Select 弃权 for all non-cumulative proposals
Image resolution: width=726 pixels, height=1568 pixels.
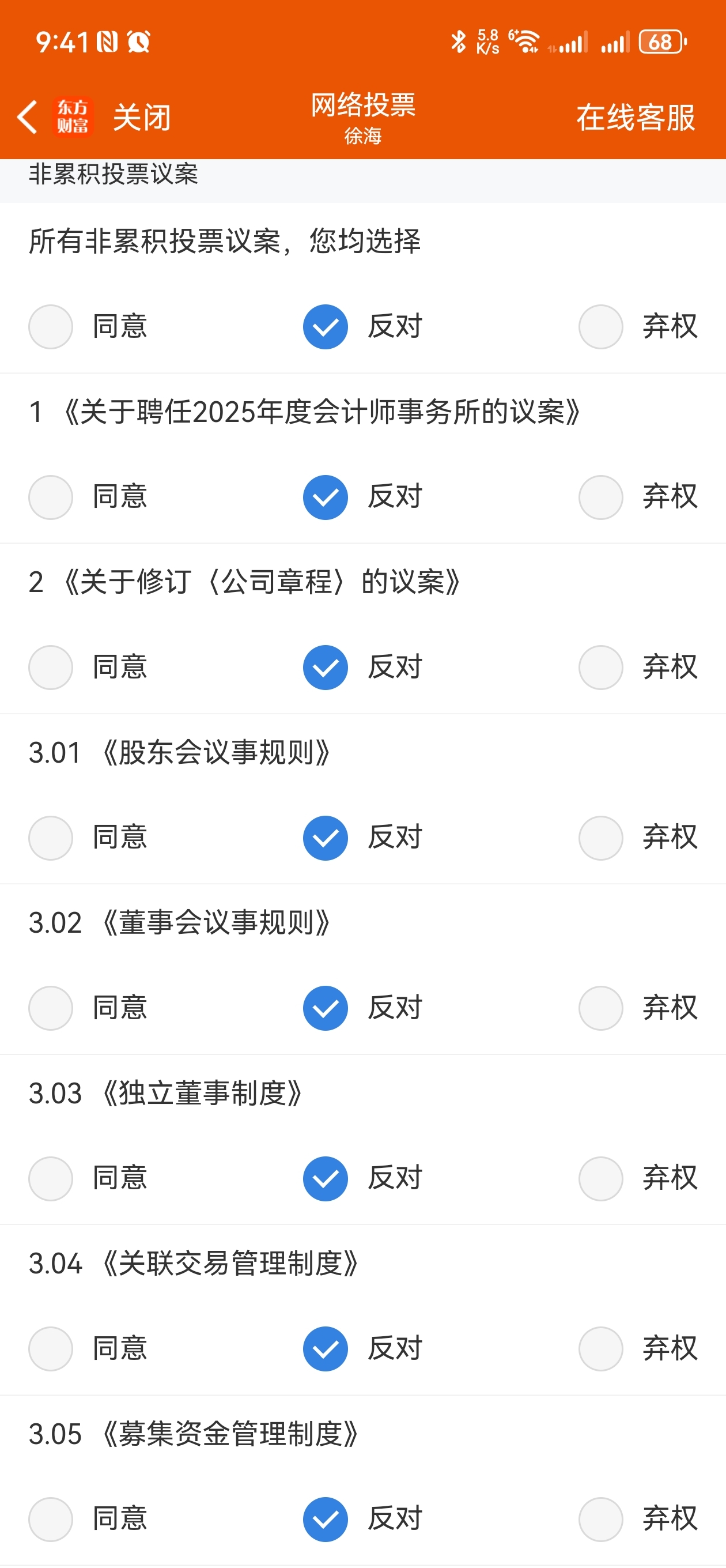[x=600, y=327]
